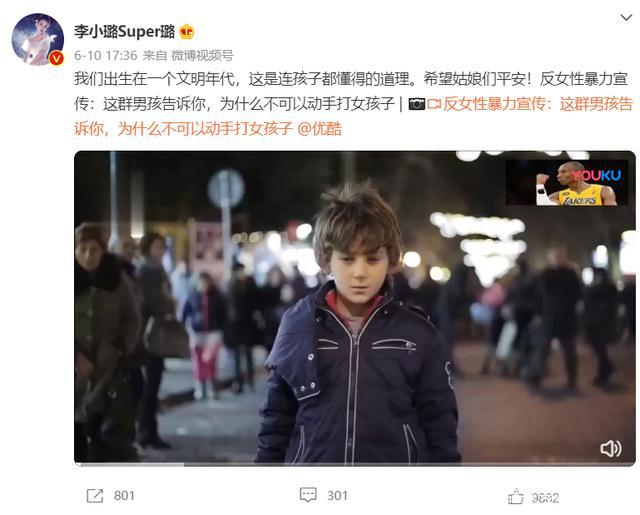This screenshot has height=515, width=640.
Task: Click the orange verified V badge
Action: click(x=56, y=58)
